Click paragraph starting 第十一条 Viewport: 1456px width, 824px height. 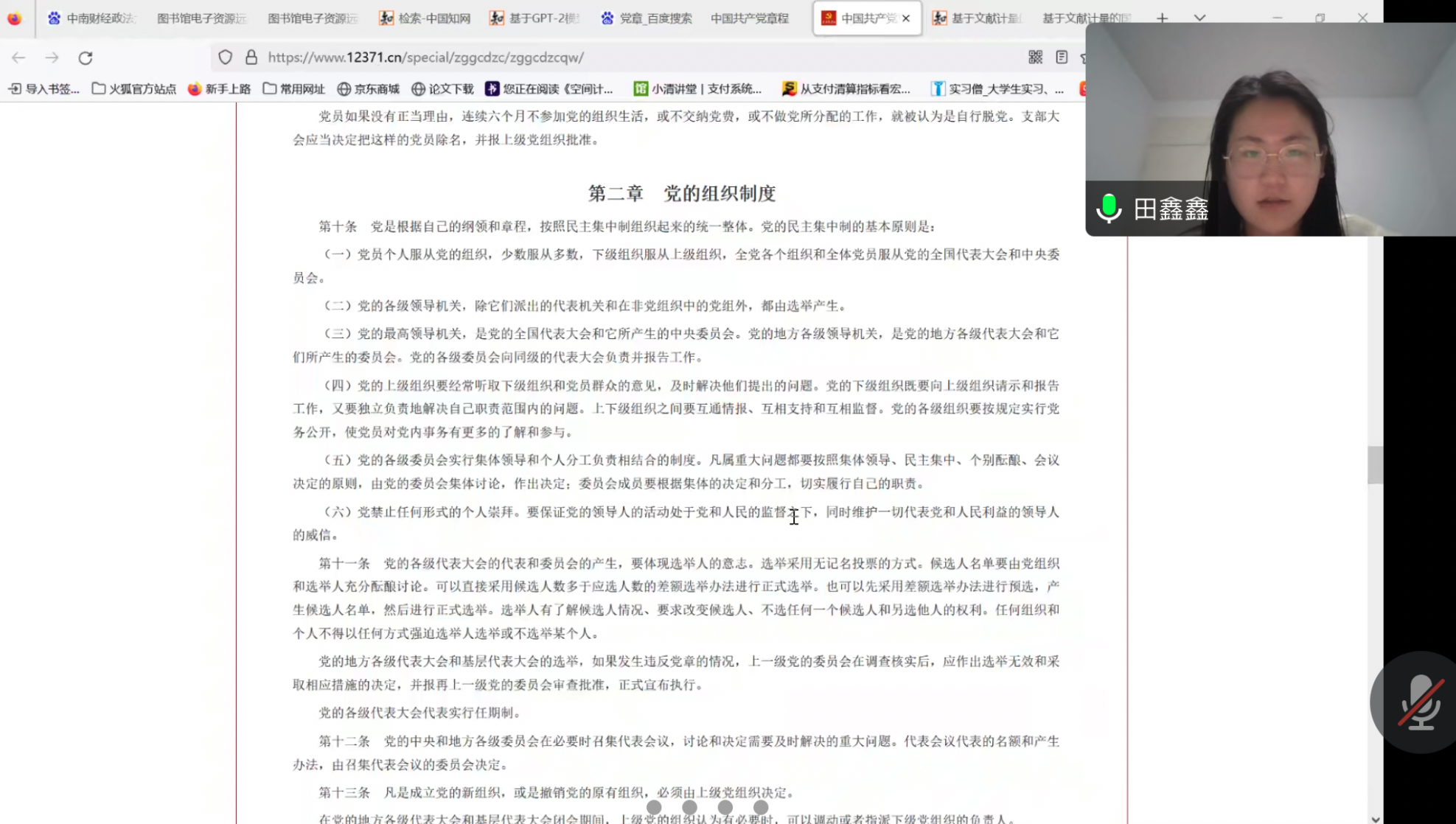point(676,598)
